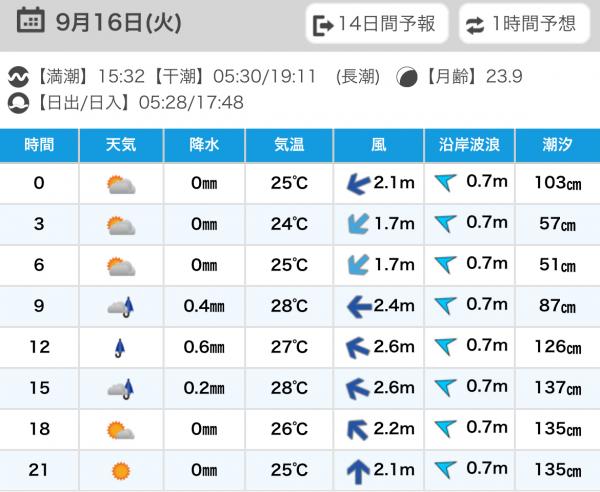
Task: Click the wind arrow at hour 9
Action: click(x=356, y=306)
